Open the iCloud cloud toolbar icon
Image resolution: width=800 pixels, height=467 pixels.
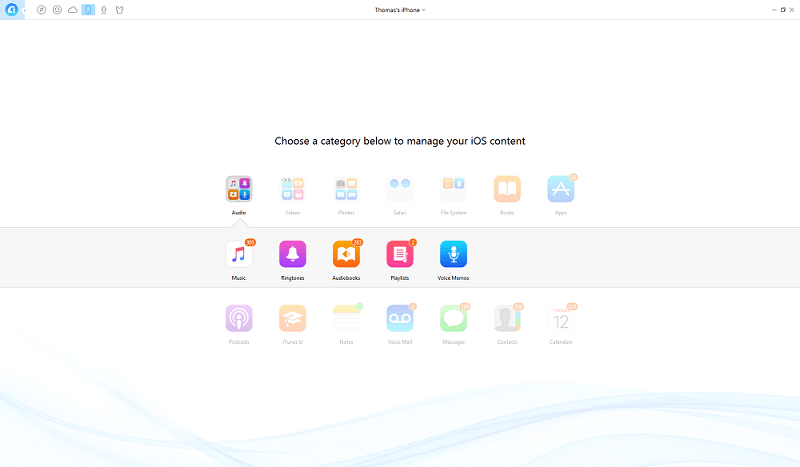[x=73, y=10]
